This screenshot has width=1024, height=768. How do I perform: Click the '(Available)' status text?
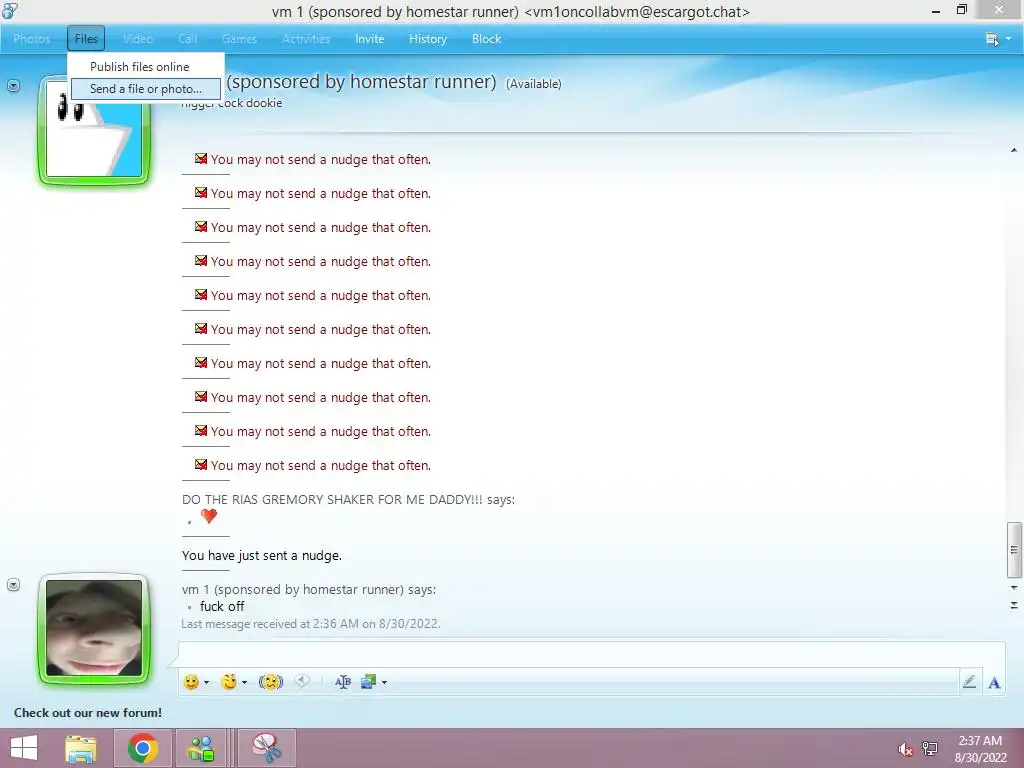(534, 84)
